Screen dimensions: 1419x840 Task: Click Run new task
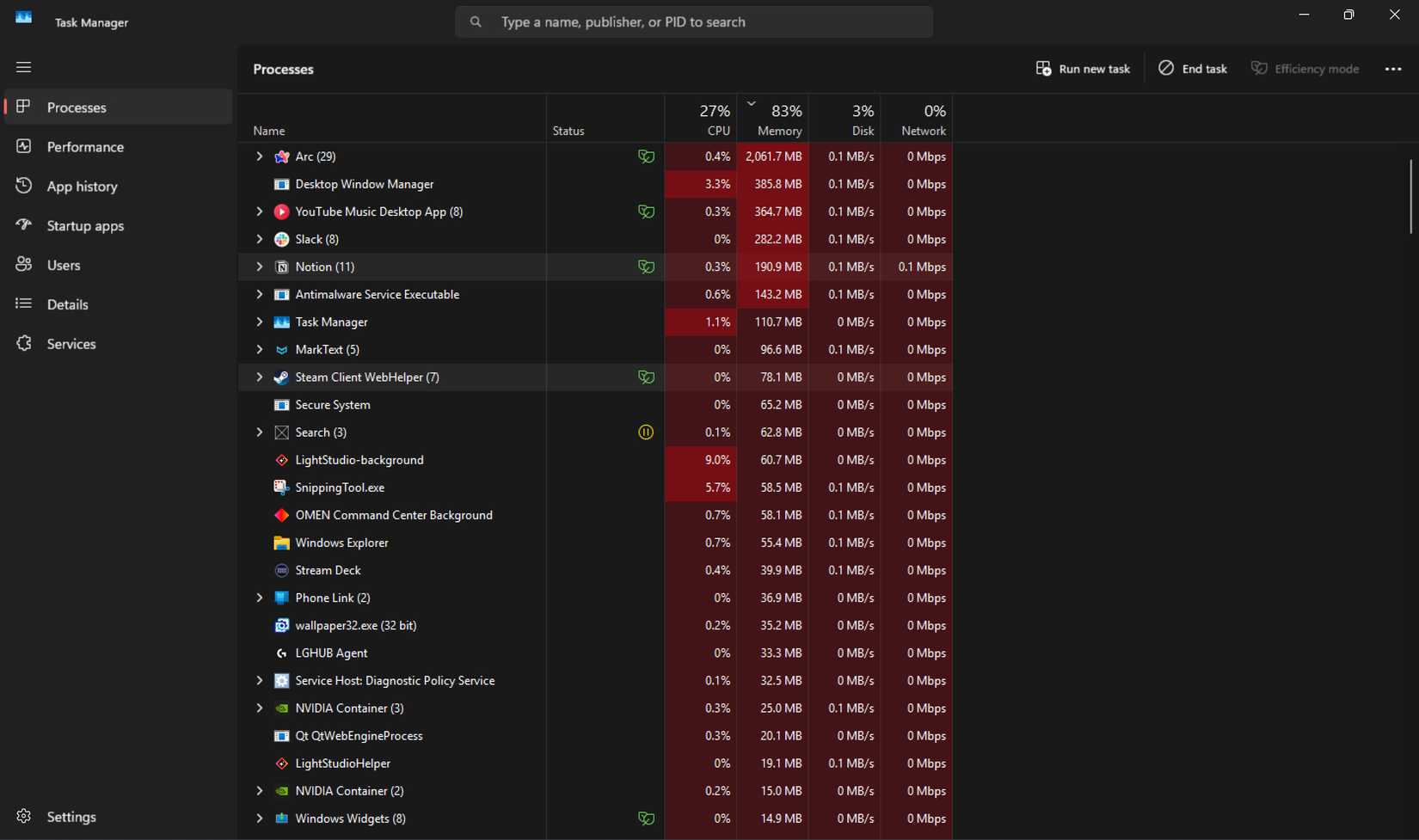tap(1083, 68)
